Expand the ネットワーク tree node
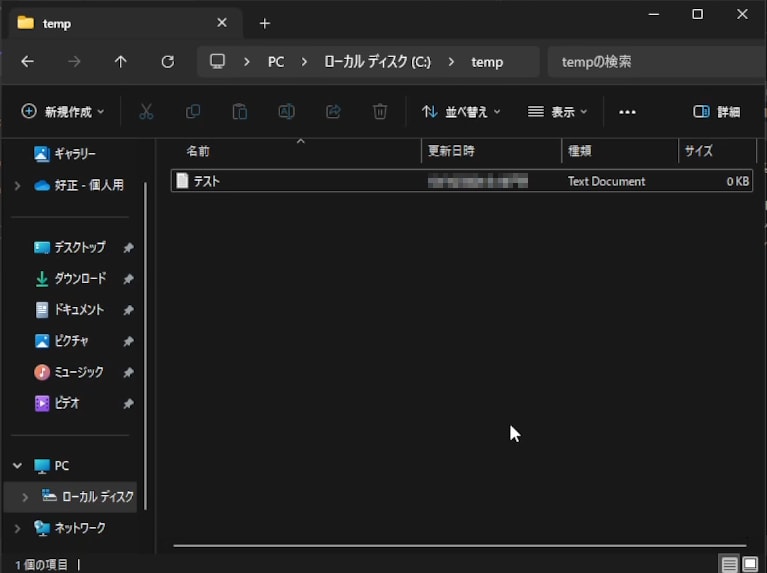 (17, 528)
